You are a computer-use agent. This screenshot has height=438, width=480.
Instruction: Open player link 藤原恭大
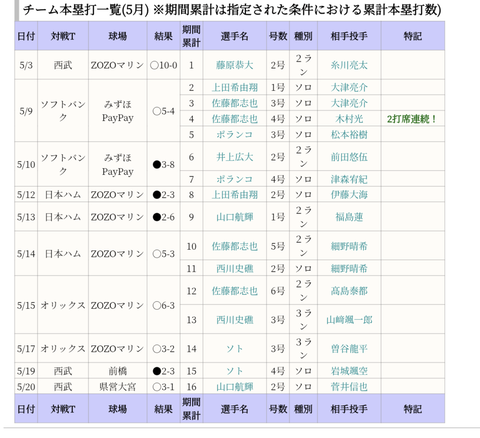pos(234,65)
